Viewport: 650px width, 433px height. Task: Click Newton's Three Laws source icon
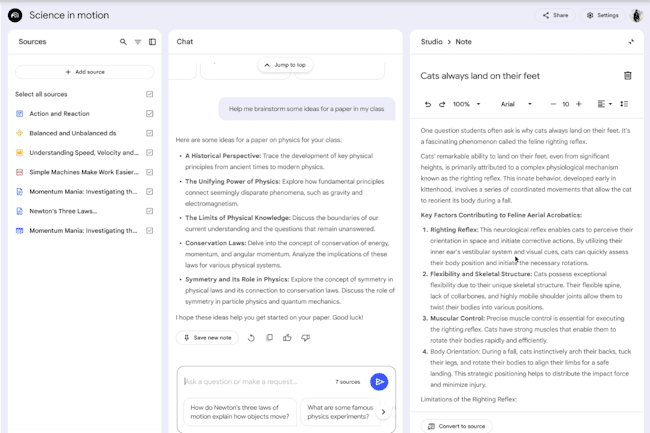[x=19, y=211]
